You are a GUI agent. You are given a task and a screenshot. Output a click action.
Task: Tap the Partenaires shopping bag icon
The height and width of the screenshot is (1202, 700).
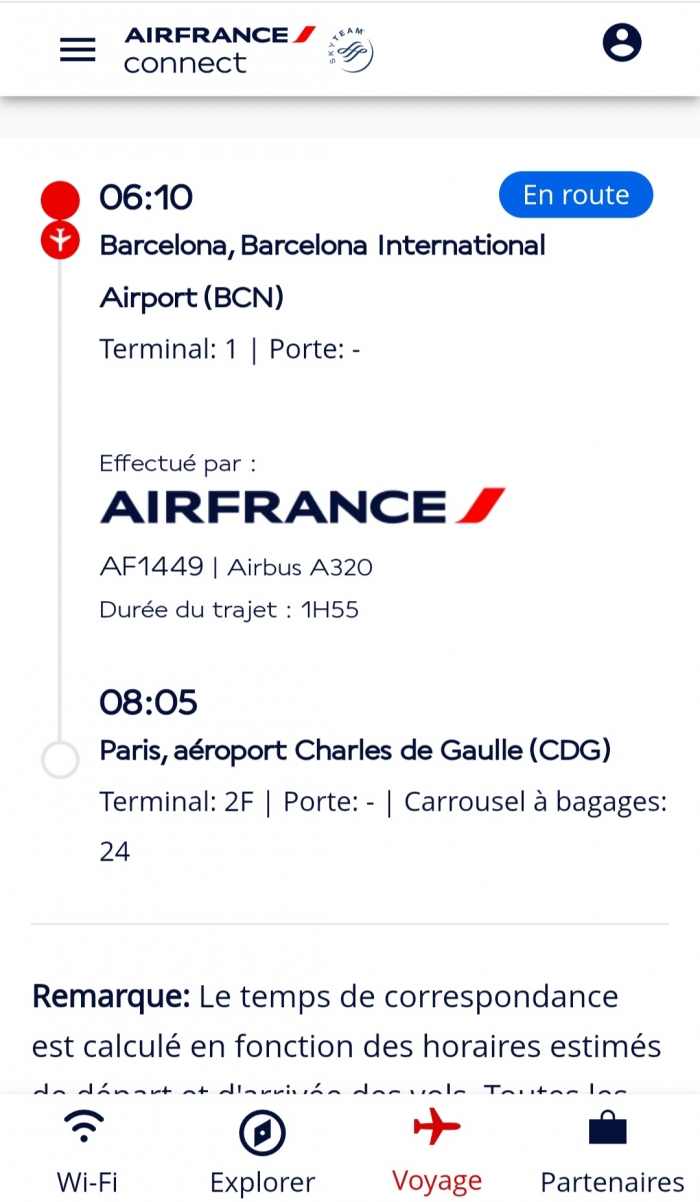coord(608,1128)
